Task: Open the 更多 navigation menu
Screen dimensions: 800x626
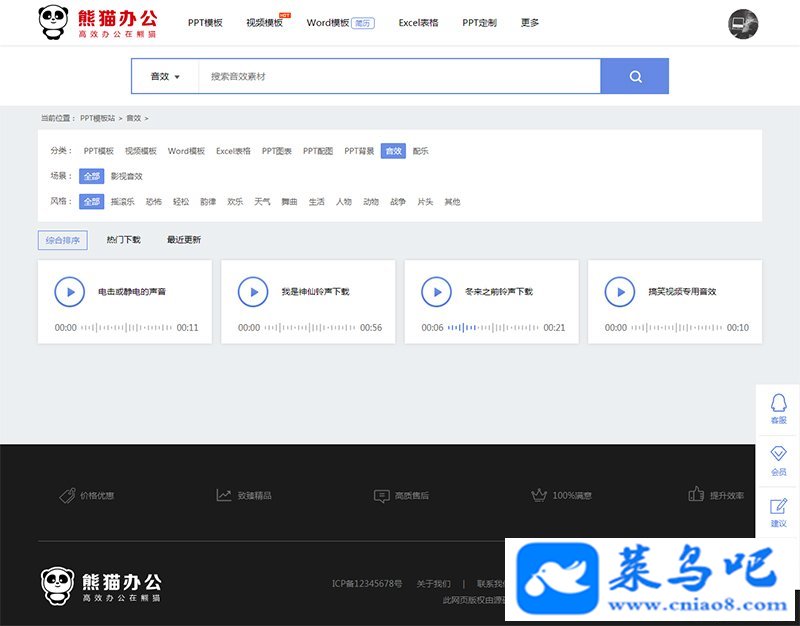Action: pos(530,22)
